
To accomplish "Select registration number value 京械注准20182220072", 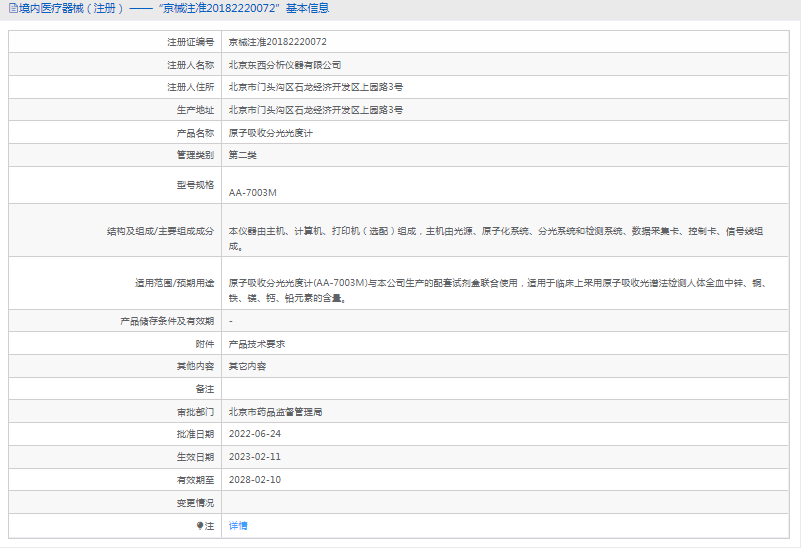I will pos(277,42).
